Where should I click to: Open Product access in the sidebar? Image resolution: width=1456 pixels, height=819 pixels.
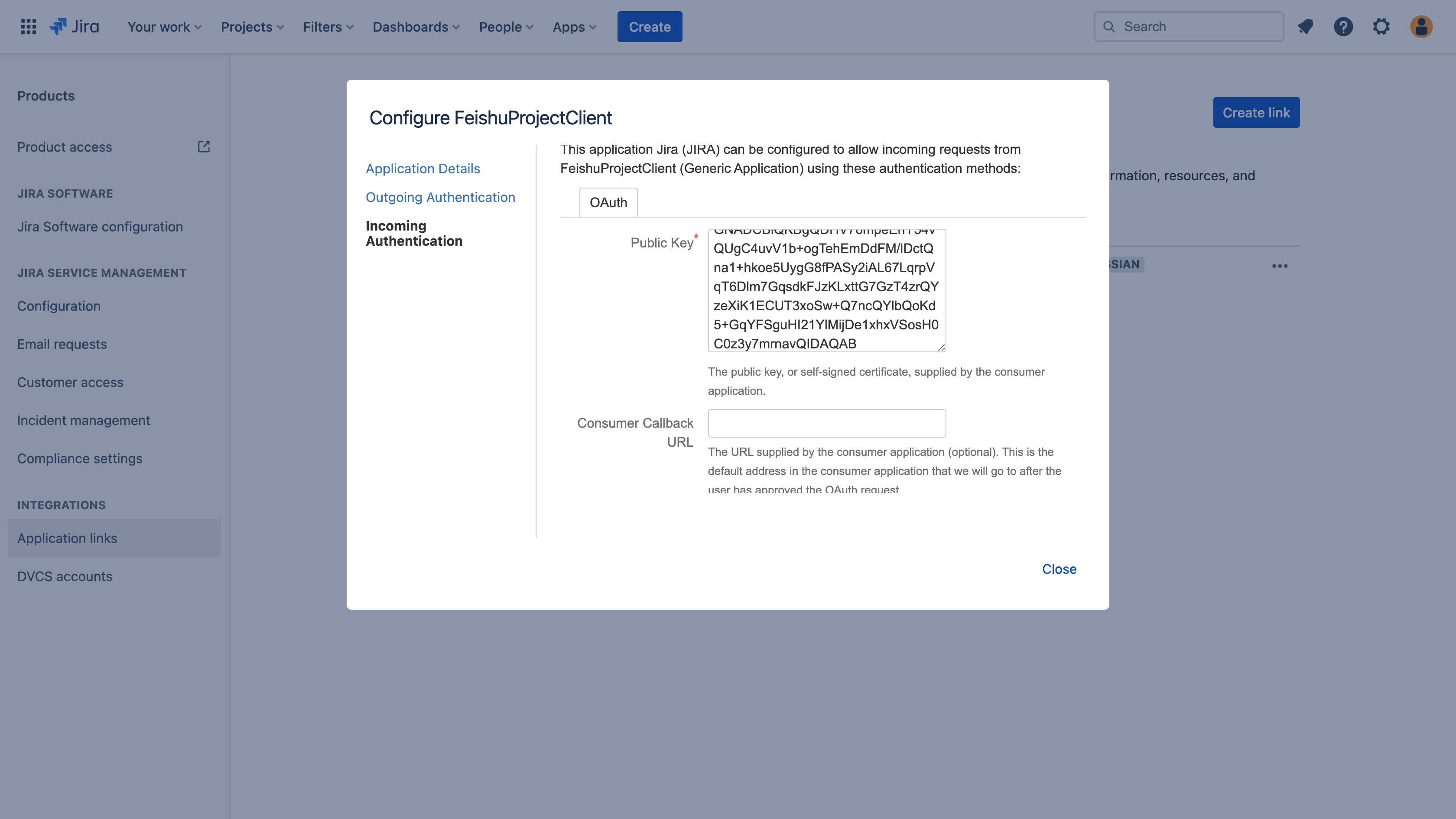[65, 147]
